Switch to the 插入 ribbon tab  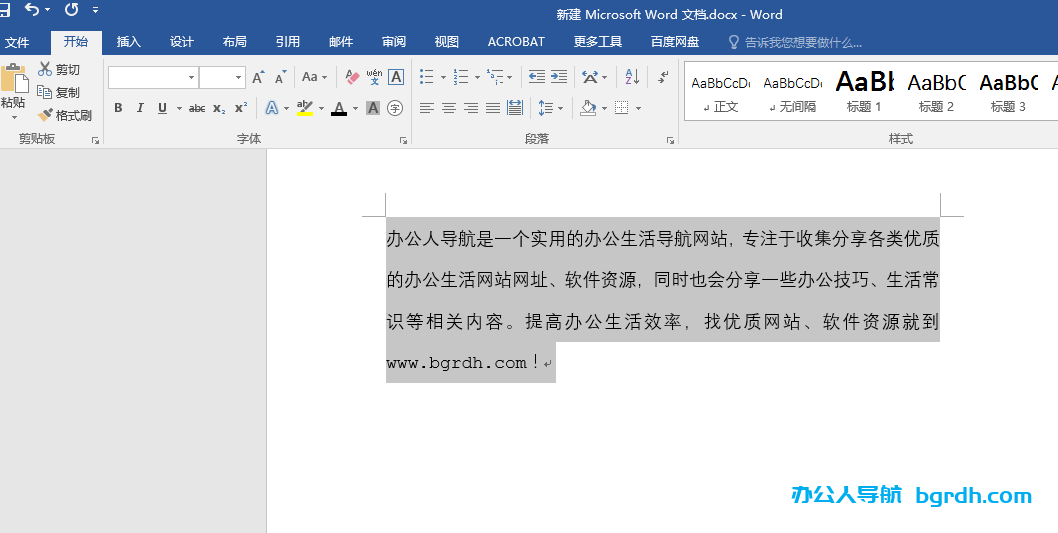coord(128,42)
